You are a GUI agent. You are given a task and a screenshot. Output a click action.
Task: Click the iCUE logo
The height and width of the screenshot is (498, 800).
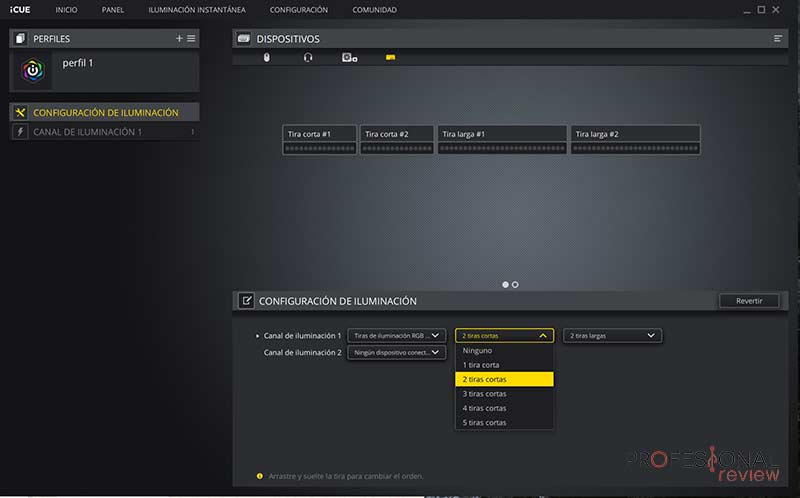tap(20, 10)
